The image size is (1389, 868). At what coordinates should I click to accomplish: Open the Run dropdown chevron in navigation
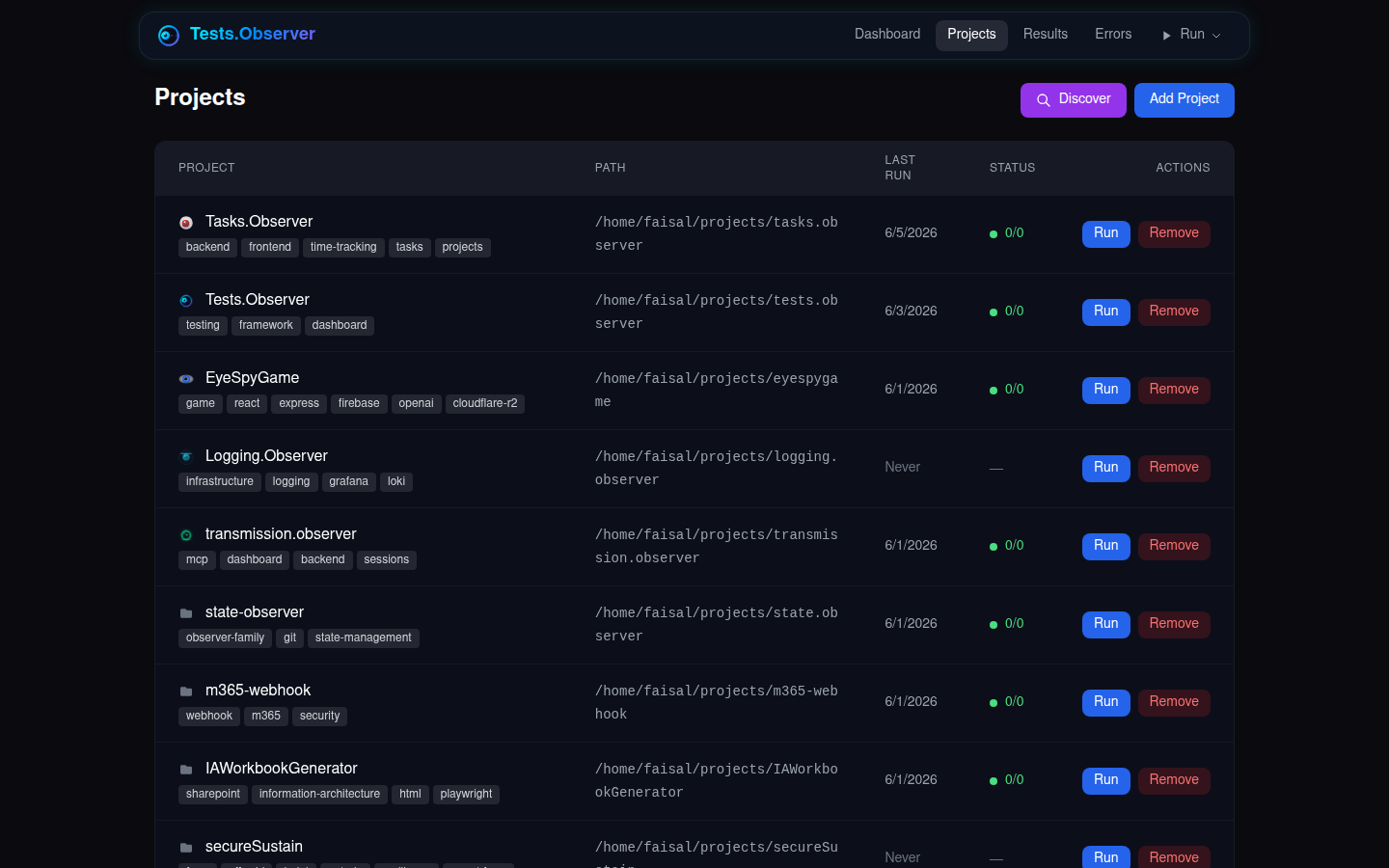(1216, 36)
